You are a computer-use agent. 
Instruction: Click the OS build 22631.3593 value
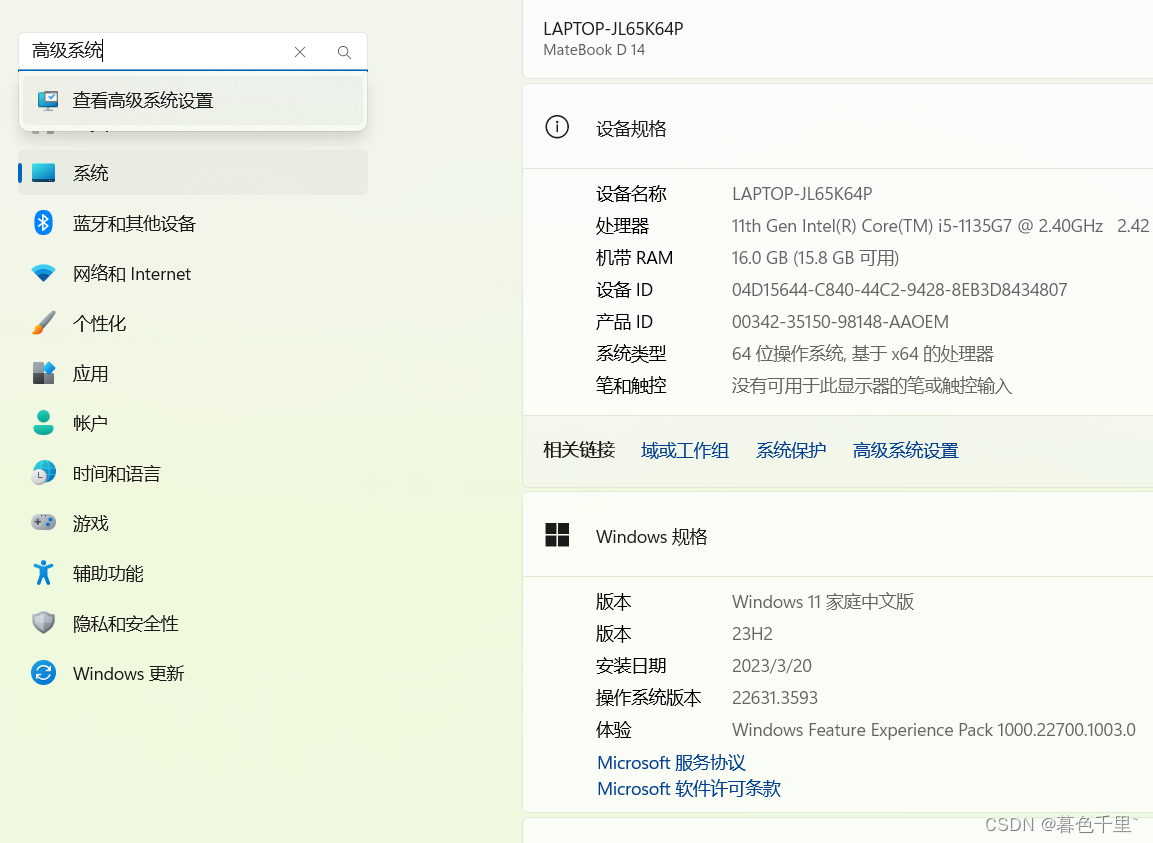coord(774,698)
